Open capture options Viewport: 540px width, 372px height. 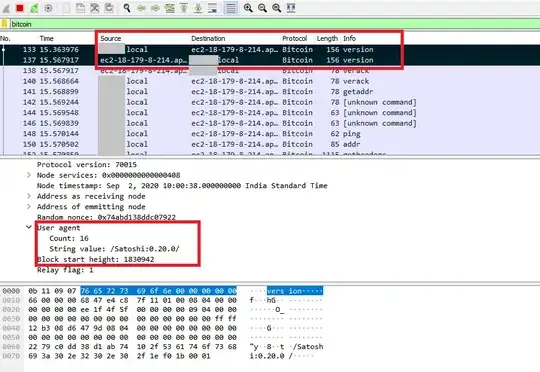(49, 8)
